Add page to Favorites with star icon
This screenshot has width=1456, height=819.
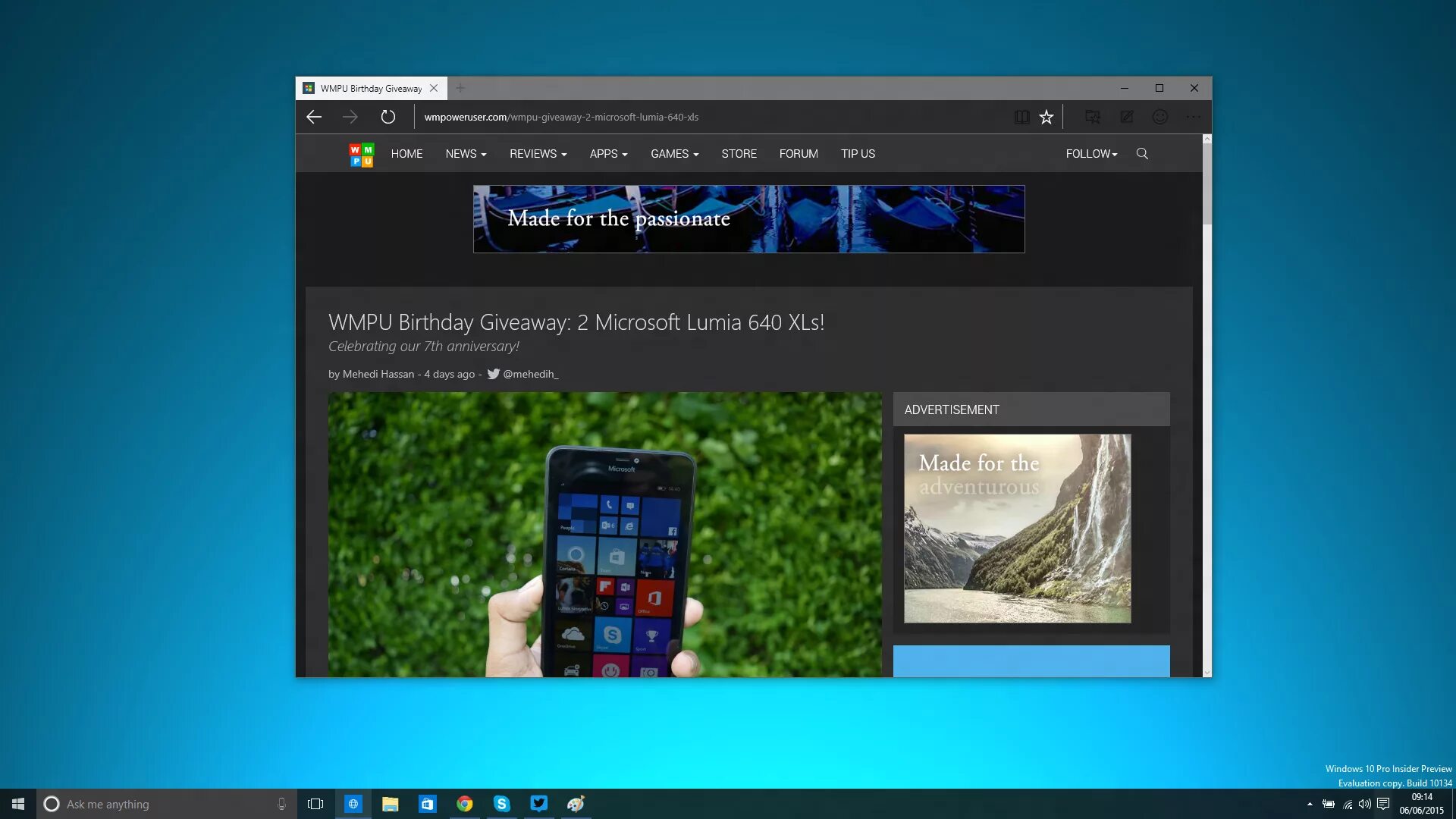click(1046, 117)
